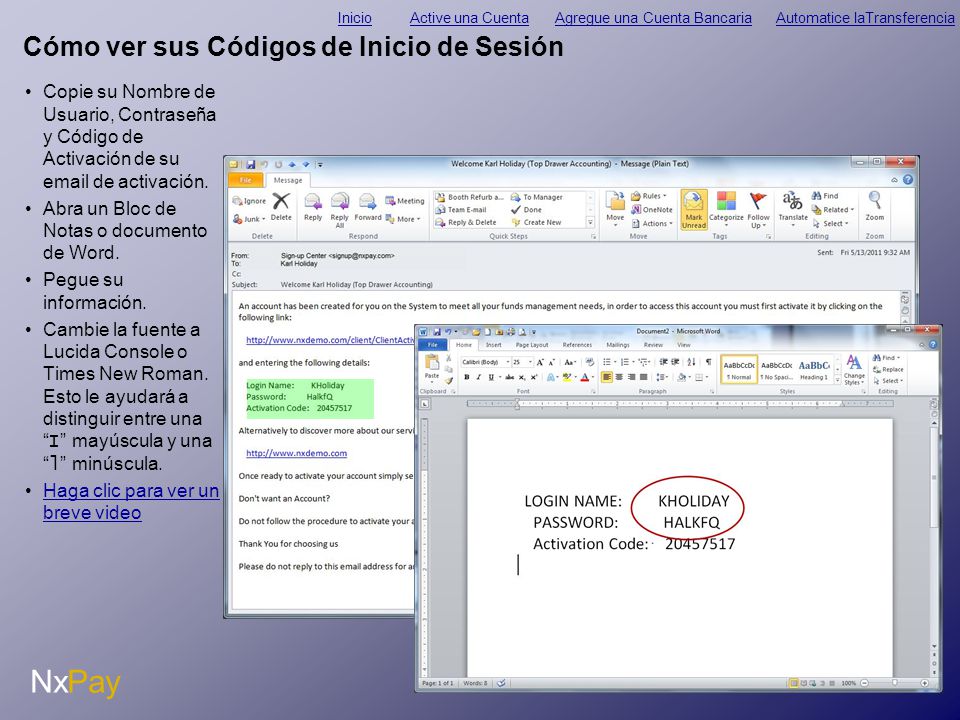The width and height of the screenshot is (960, 720).
Task: Click Format Painter brush in Word Clipboard
Action: (x=449, y=380)
